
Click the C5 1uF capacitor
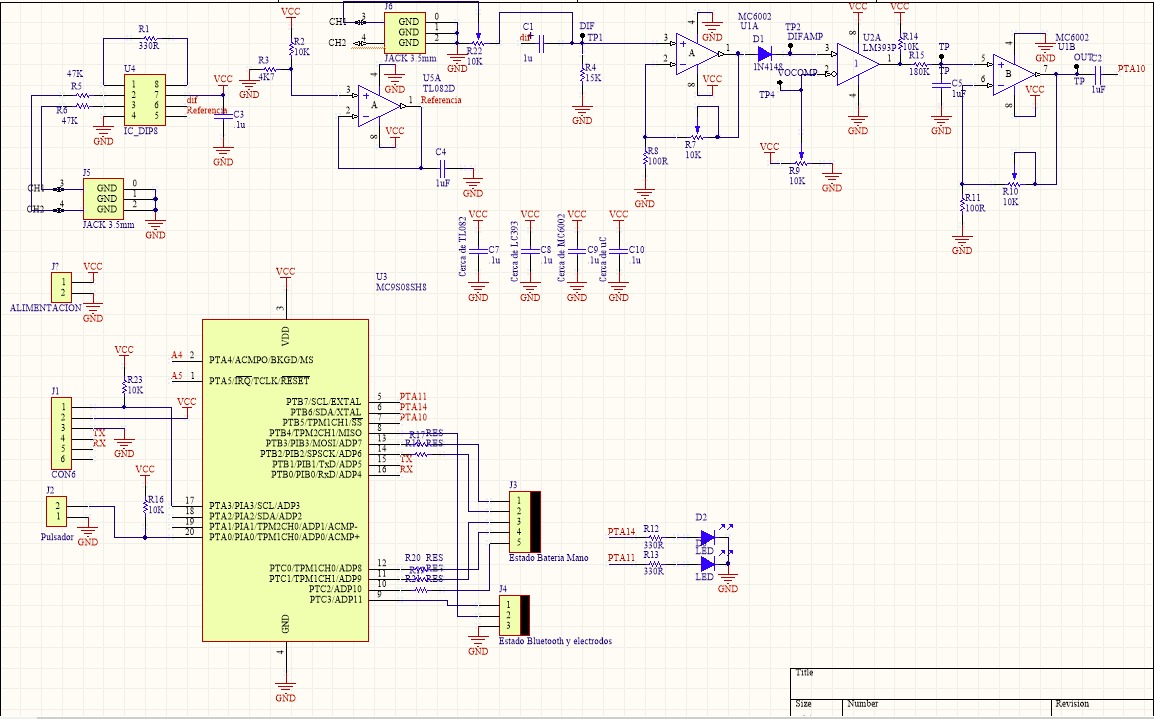click(941, 85)
